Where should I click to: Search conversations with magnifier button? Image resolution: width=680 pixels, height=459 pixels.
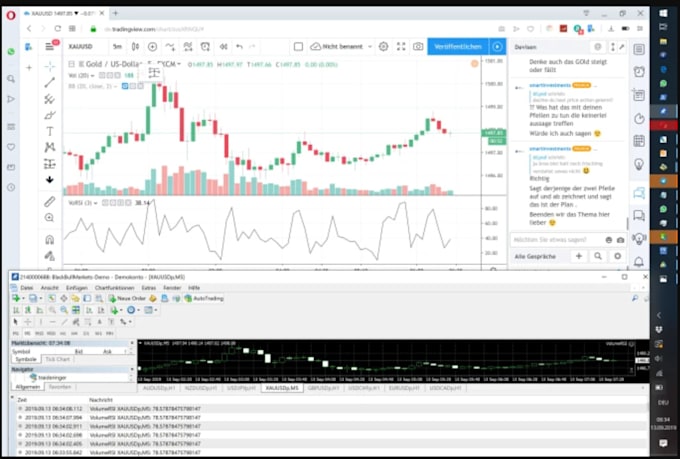tap(598, 256)
